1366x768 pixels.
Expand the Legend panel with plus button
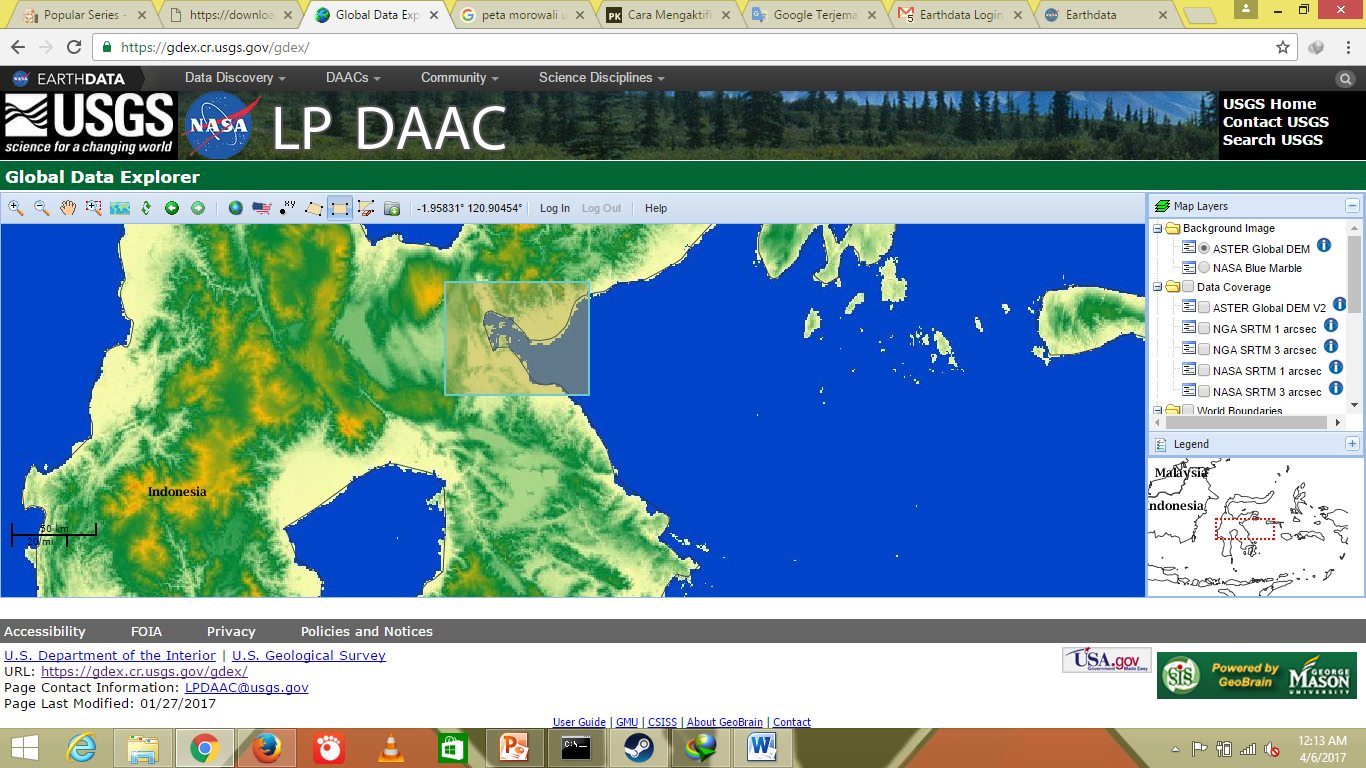(x=1351, y=443)
